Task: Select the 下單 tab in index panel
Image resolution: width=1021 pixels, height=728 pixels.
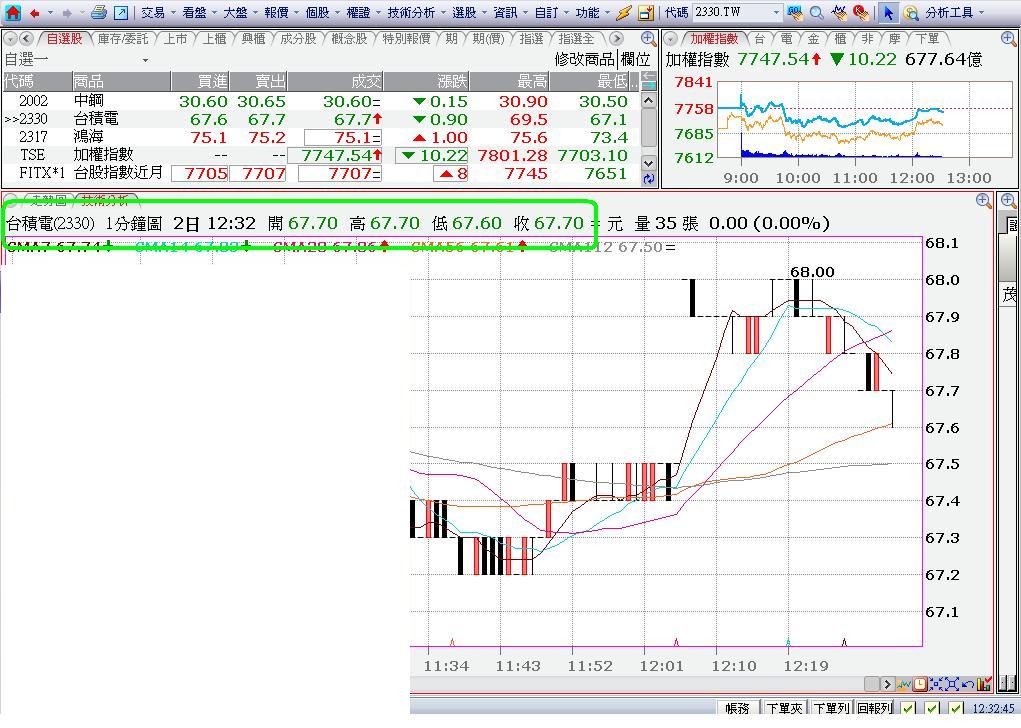Action: pos(927,39)
